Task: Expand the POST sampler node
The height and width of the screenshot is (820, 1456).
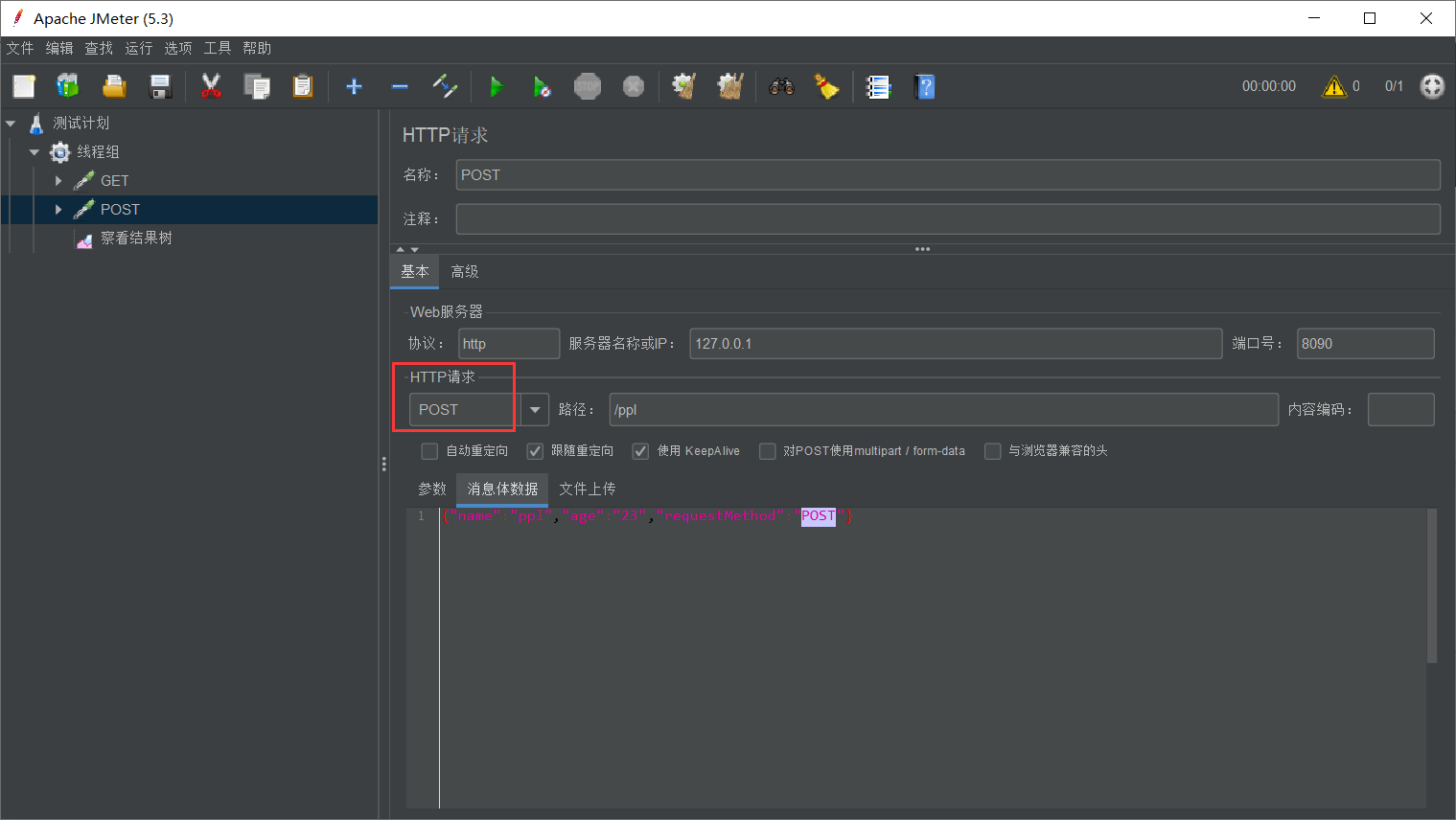Action: point(58,210)
